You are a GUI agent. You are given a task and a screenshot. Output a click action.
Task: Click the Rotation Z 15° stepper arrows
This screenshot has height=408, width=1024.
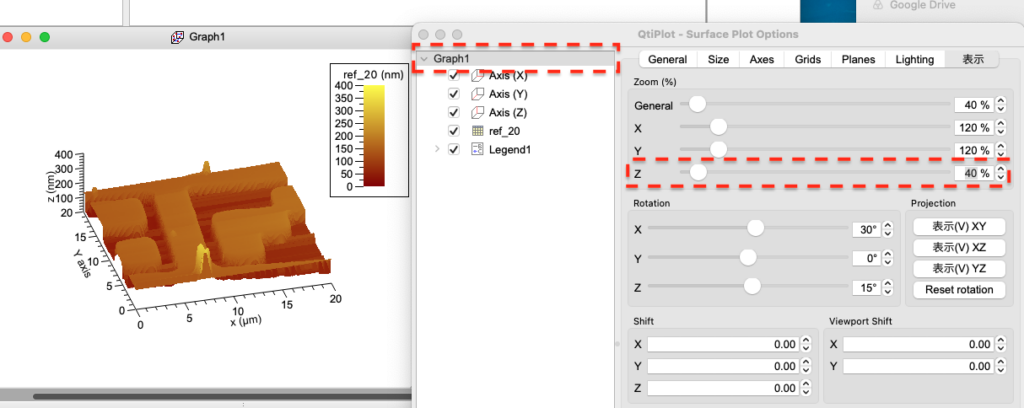pyautogui.click(x=888, y=287)
